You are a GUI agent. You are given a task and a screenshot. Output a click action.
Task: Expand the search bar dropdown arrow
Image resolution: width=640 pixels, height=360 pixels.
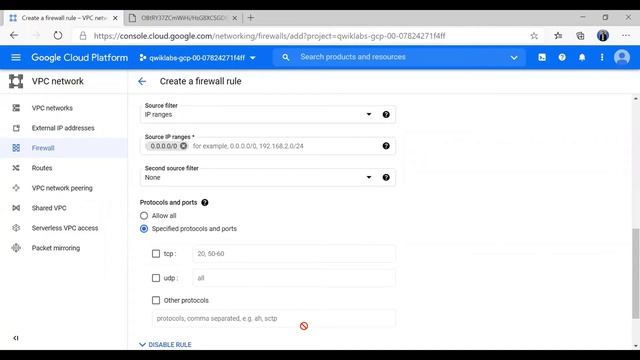[x=514, y=58]
